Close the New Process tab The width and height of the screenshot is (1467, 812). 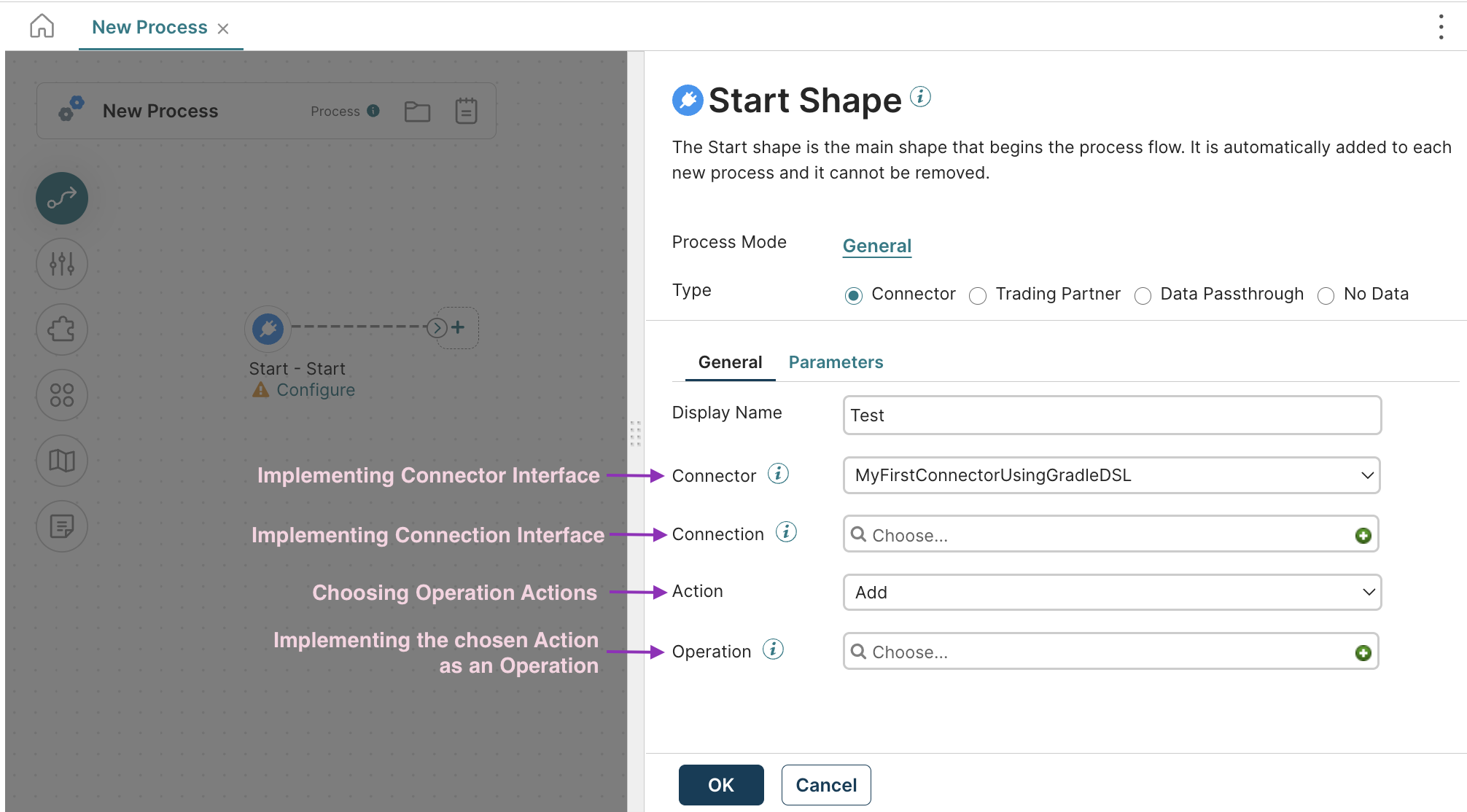pos(224,28)
